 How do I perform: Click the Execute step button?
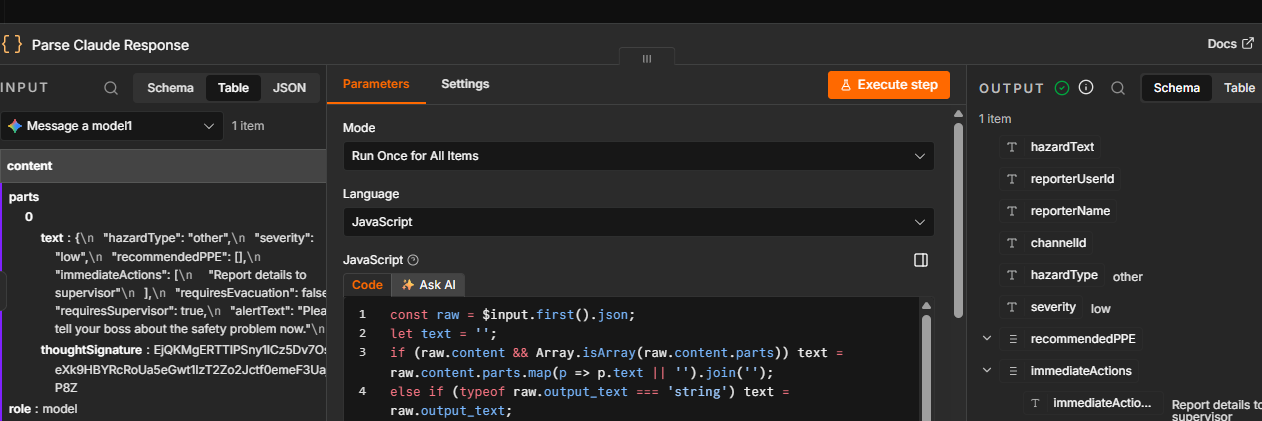[888, 85]
